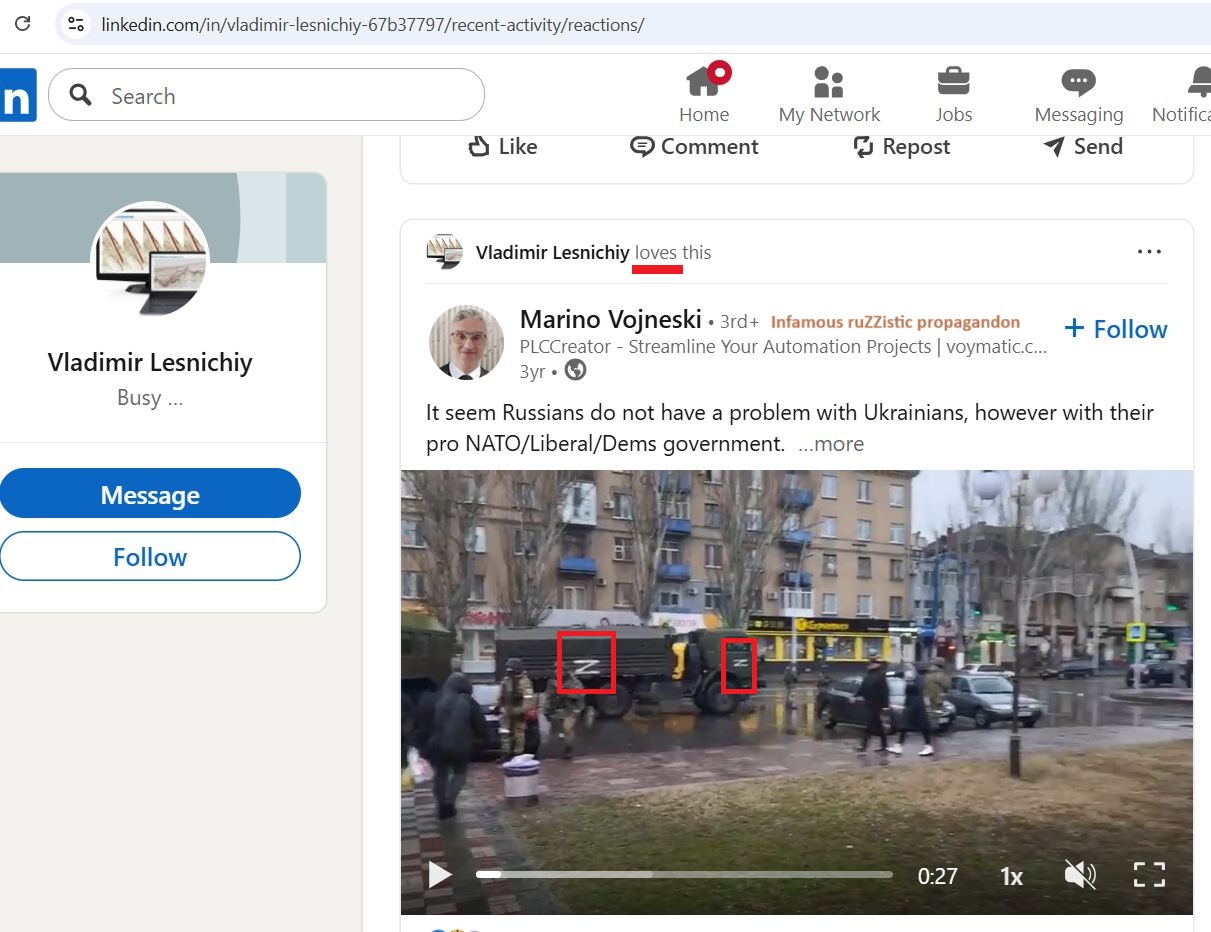
Task: Change the 1x playback speed
Action: [x=1011, y=877]
